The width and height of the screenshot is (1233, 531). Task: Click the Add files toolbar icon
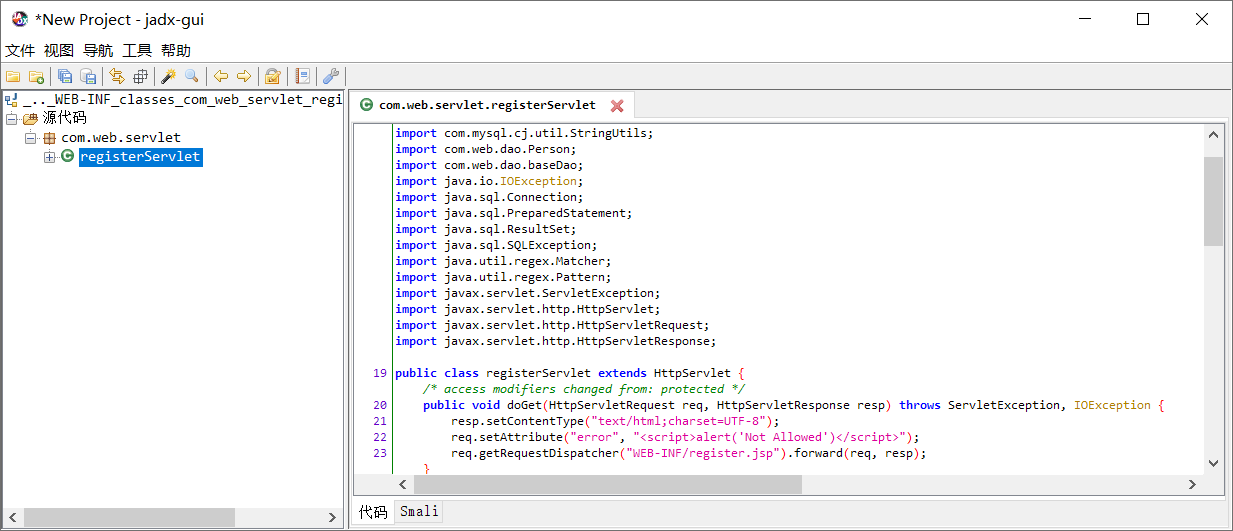36,76
